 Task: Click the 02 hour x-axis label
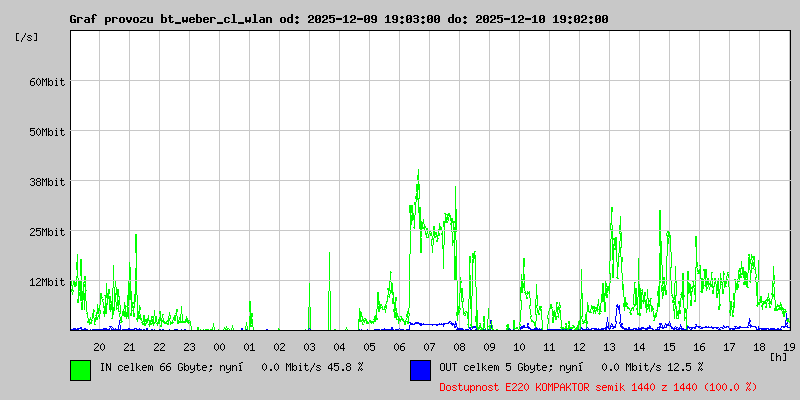coord(280,347)
